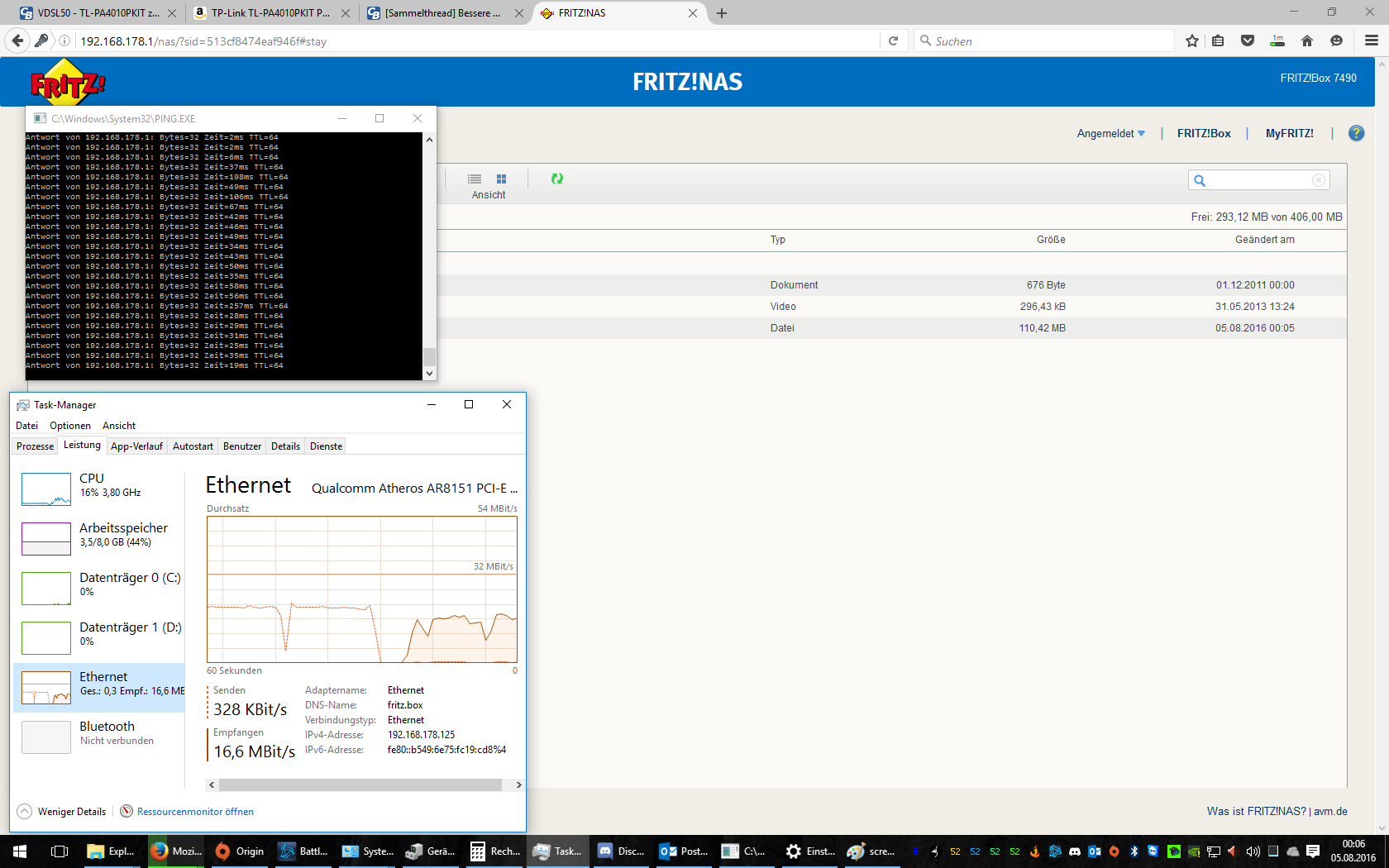The width and height of the screenshot is (1389, 868).
Task: Switch to the Autostart tab
Action: pos(193,446)
